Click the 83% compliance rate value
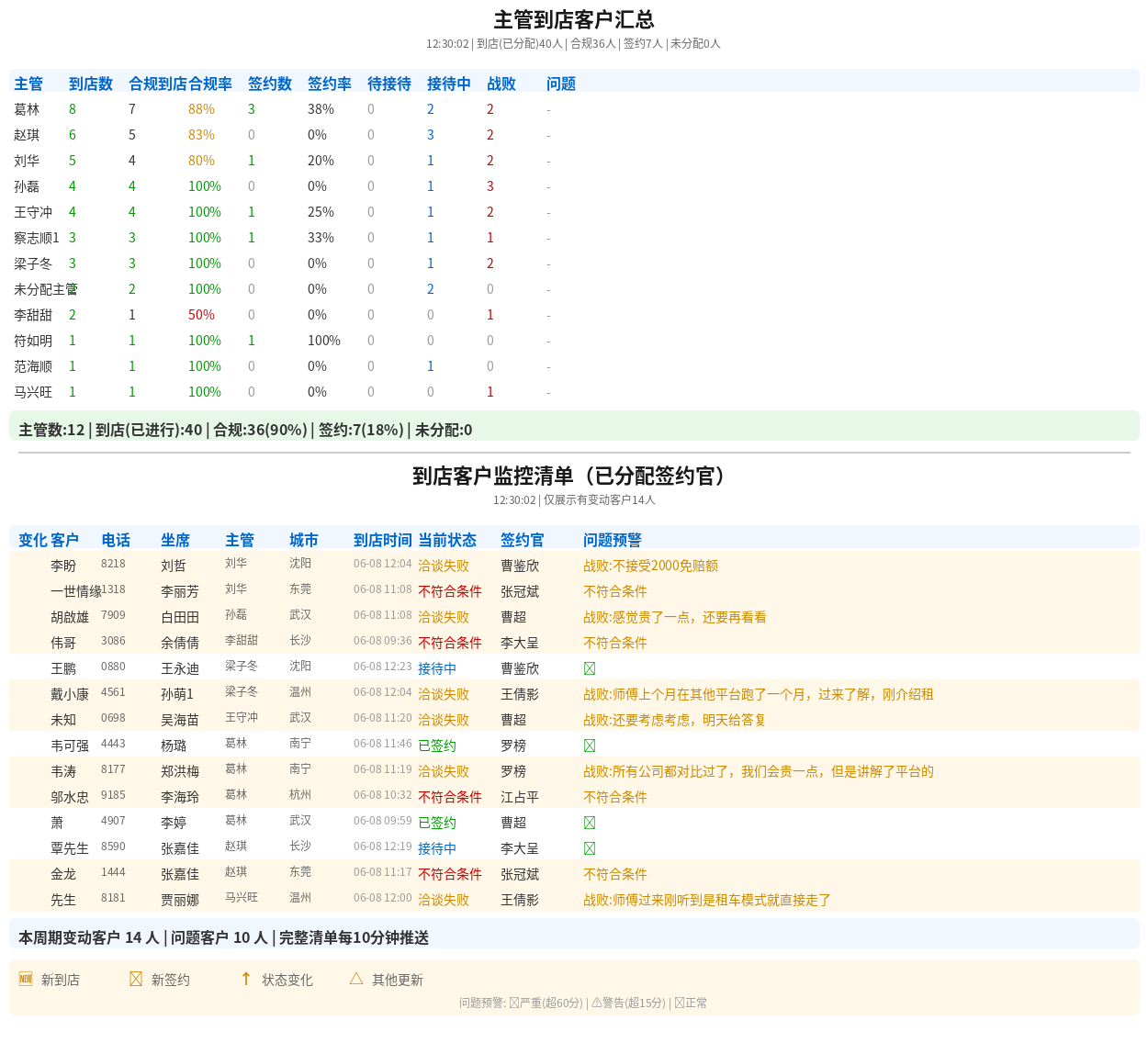The image size is (1148, 1054). pyautogui.click(x=201, y=135)
